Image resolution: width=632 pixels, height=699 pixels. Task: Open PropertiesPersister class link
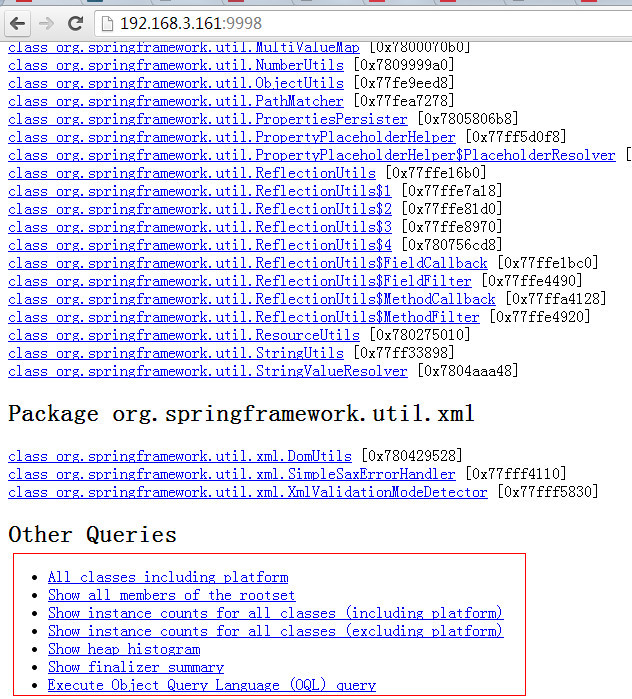pos(208,119)
